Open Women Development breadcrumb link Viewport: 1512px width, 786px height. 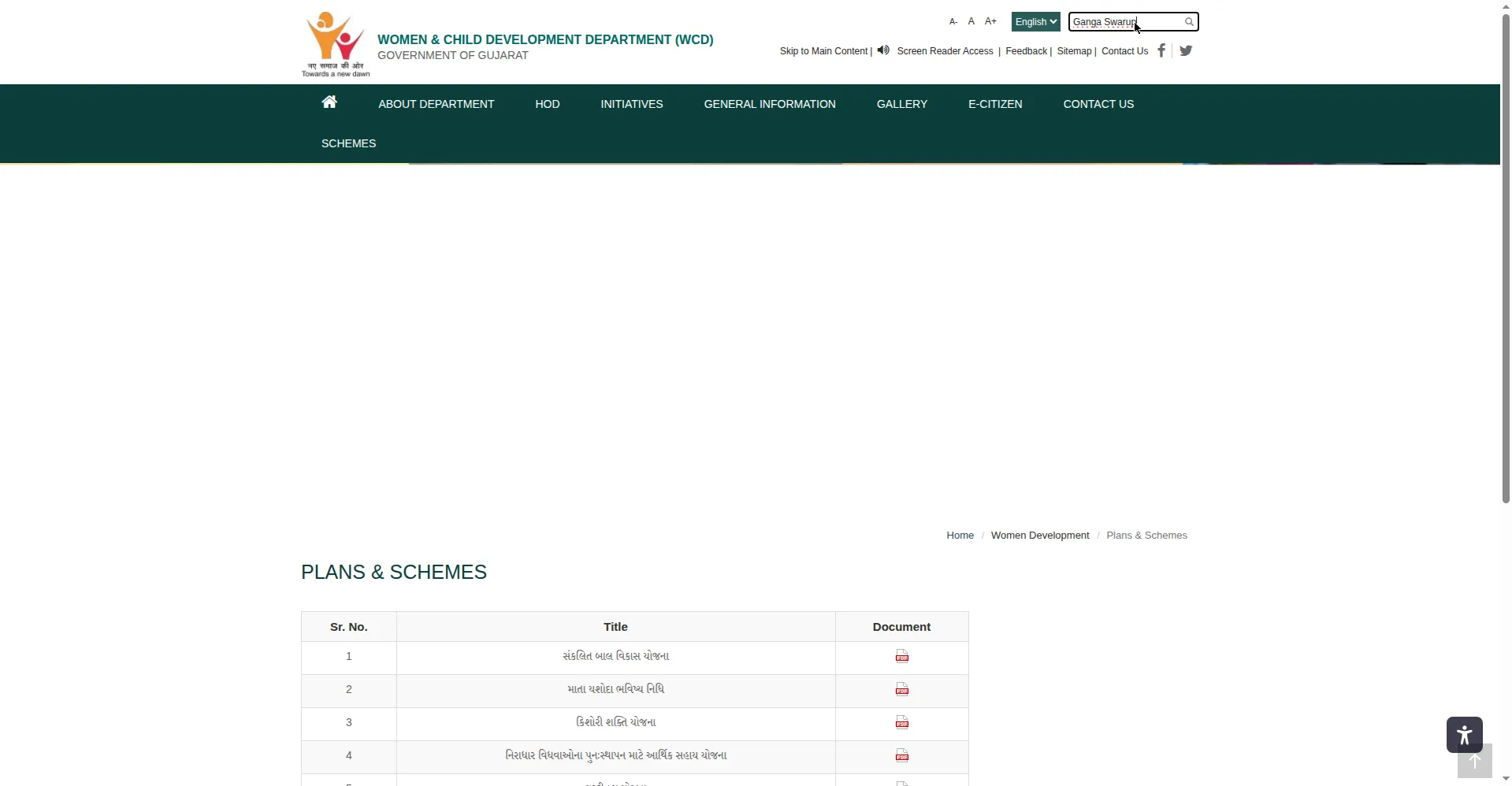(1040, 536)
